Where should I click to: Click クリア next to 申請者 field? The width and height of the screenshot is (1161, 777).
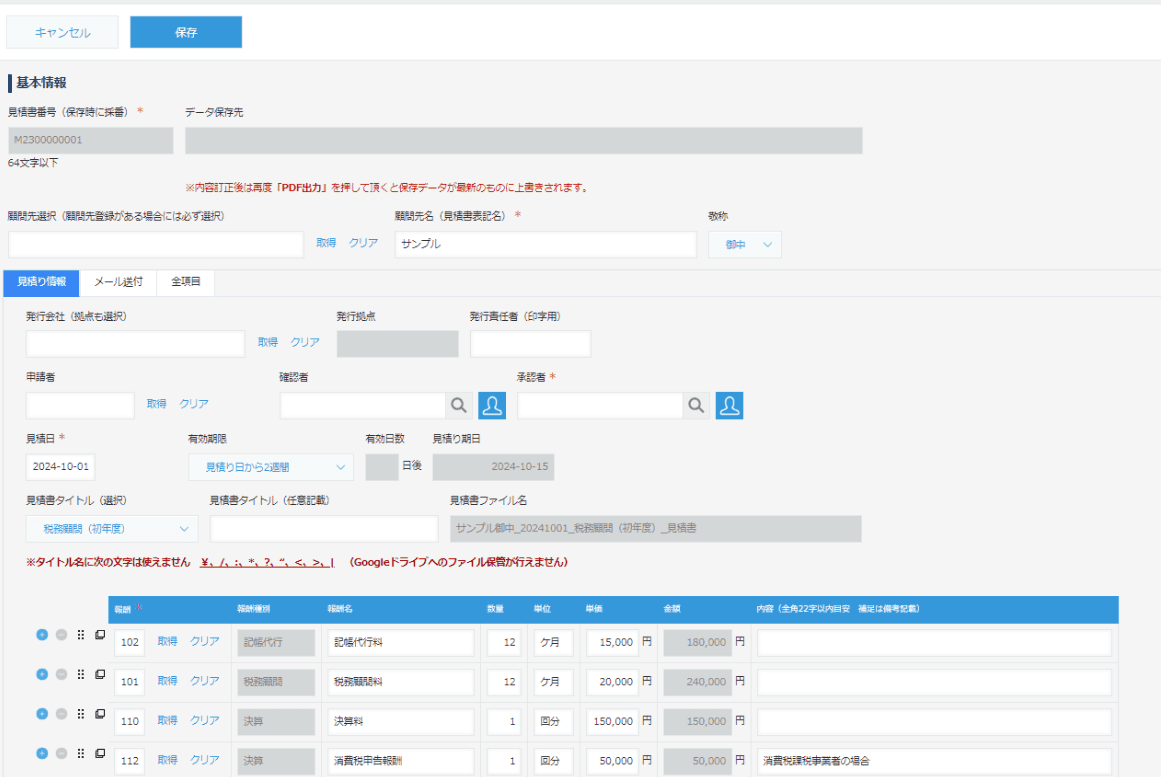[194, 404]
